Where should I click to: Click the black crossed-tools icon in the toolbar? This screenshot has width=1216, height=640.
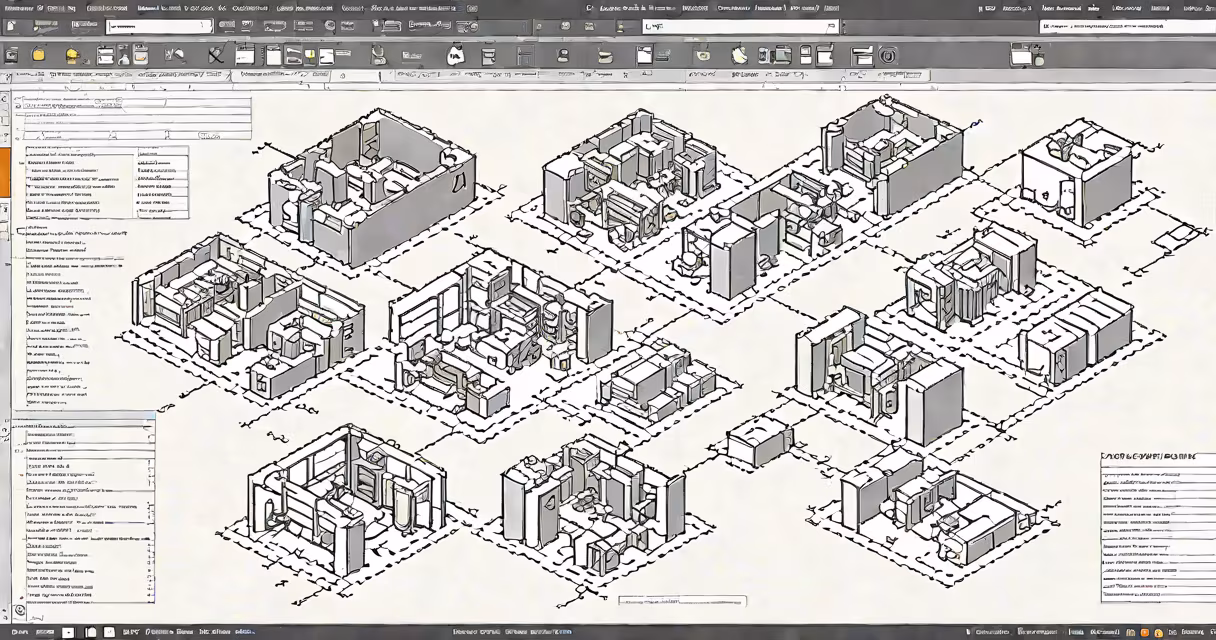coord(215,56)
